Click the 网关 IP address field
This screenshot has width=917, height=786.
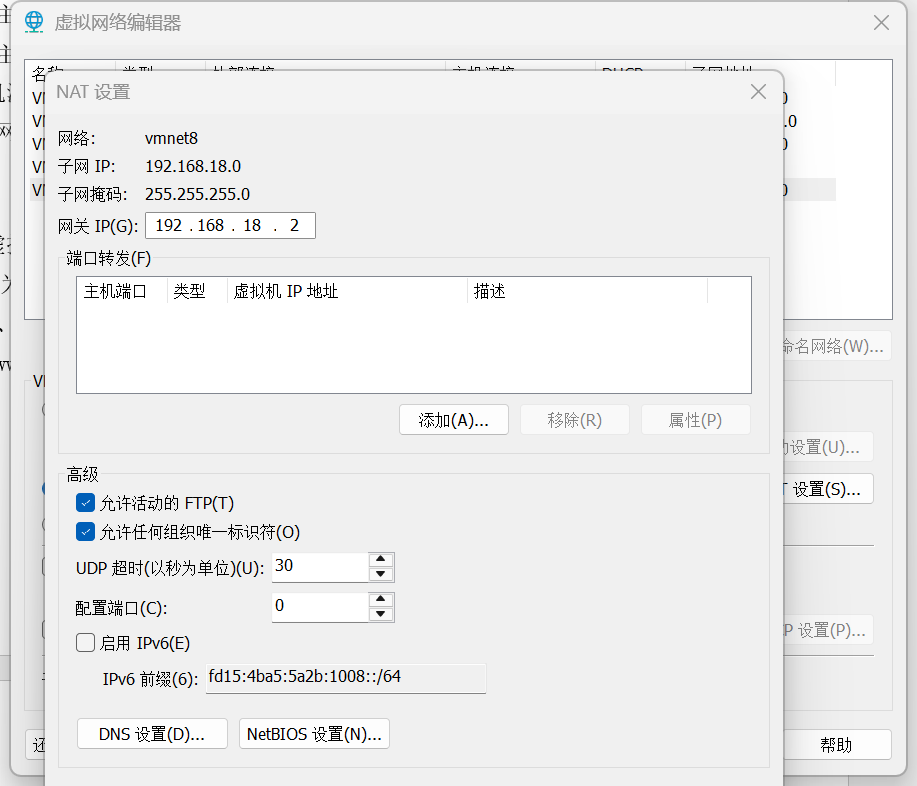[230, 226]
